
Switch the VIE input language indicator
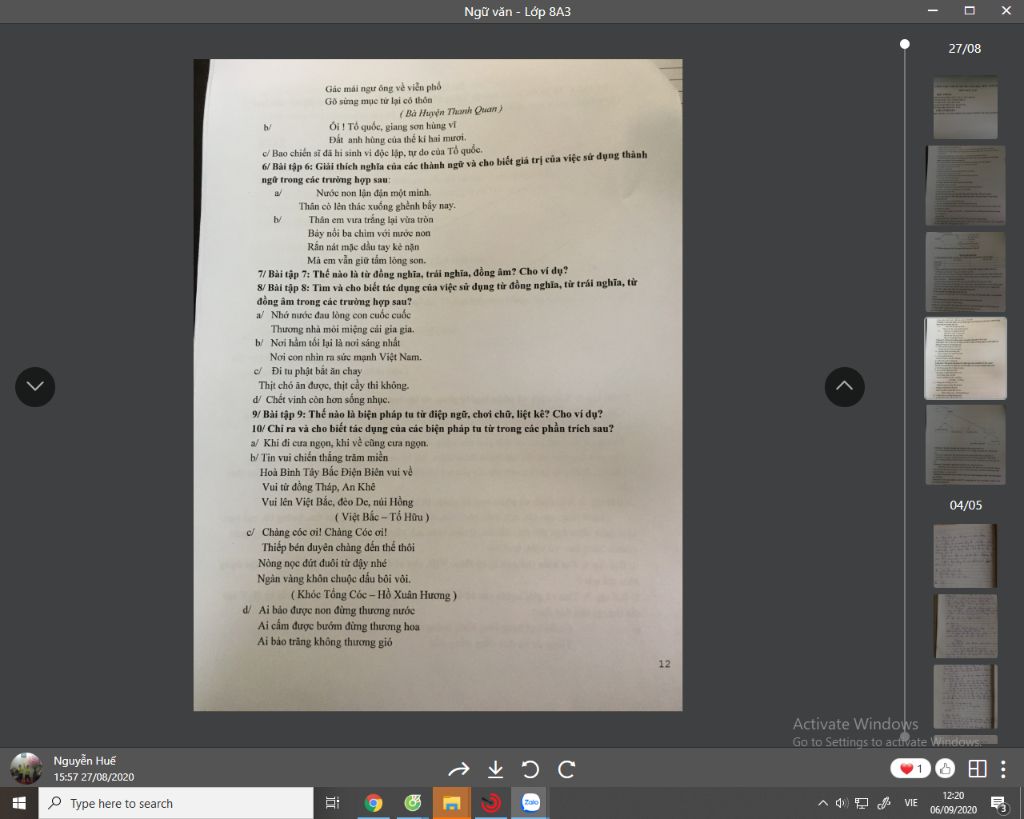coord(911,803)
